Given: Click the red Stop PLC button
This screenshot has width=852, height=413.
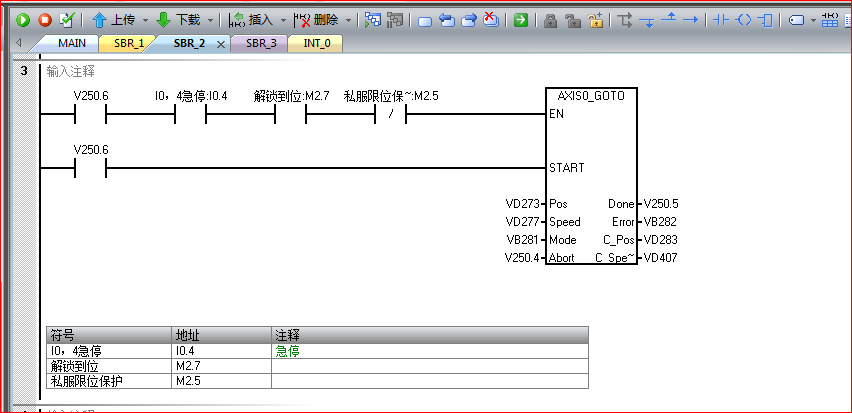Looking at the screenshot, I should [x=45, y=20].
